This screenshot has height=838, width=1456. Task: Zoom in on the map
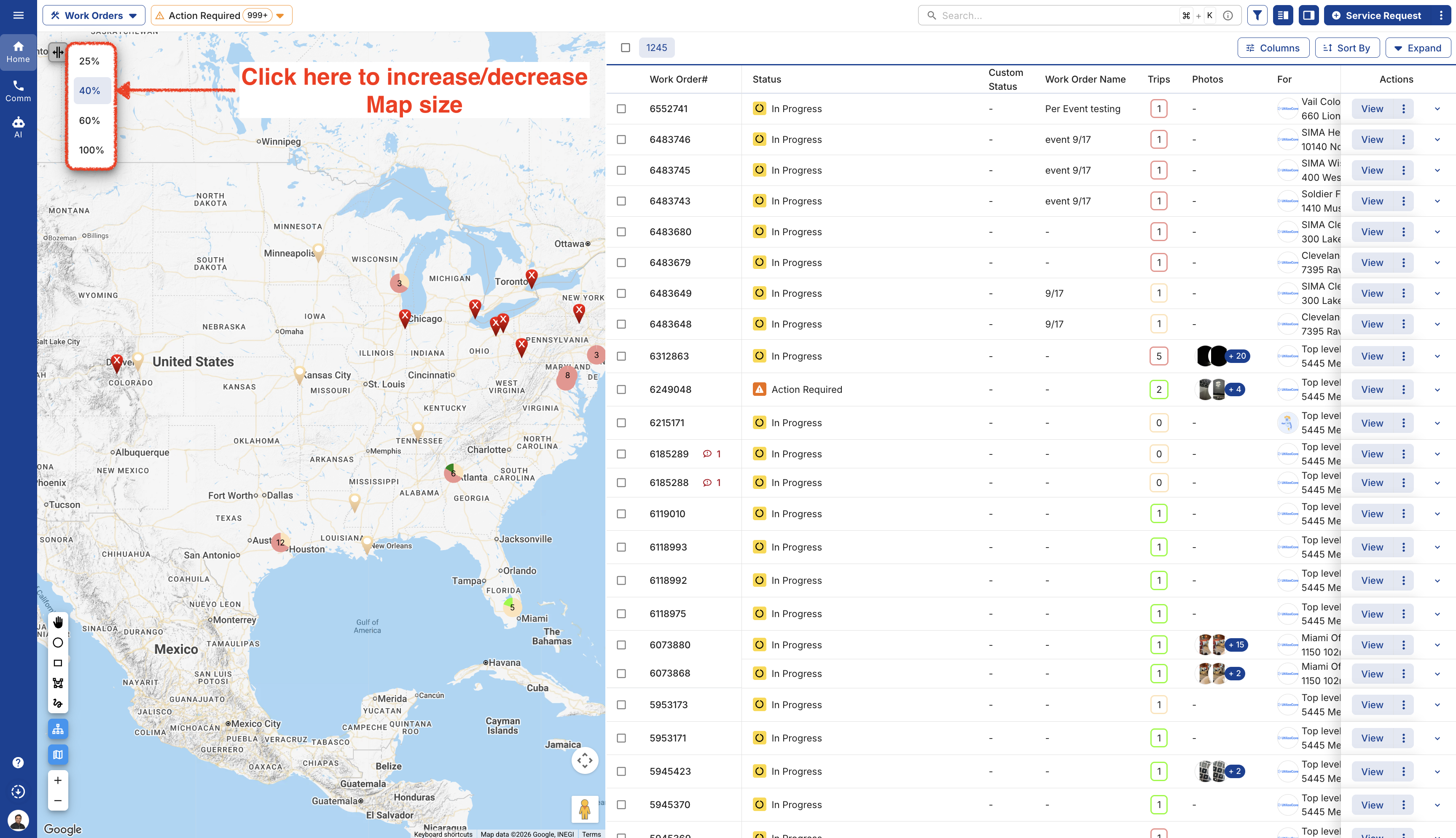[x=58, y=780]
